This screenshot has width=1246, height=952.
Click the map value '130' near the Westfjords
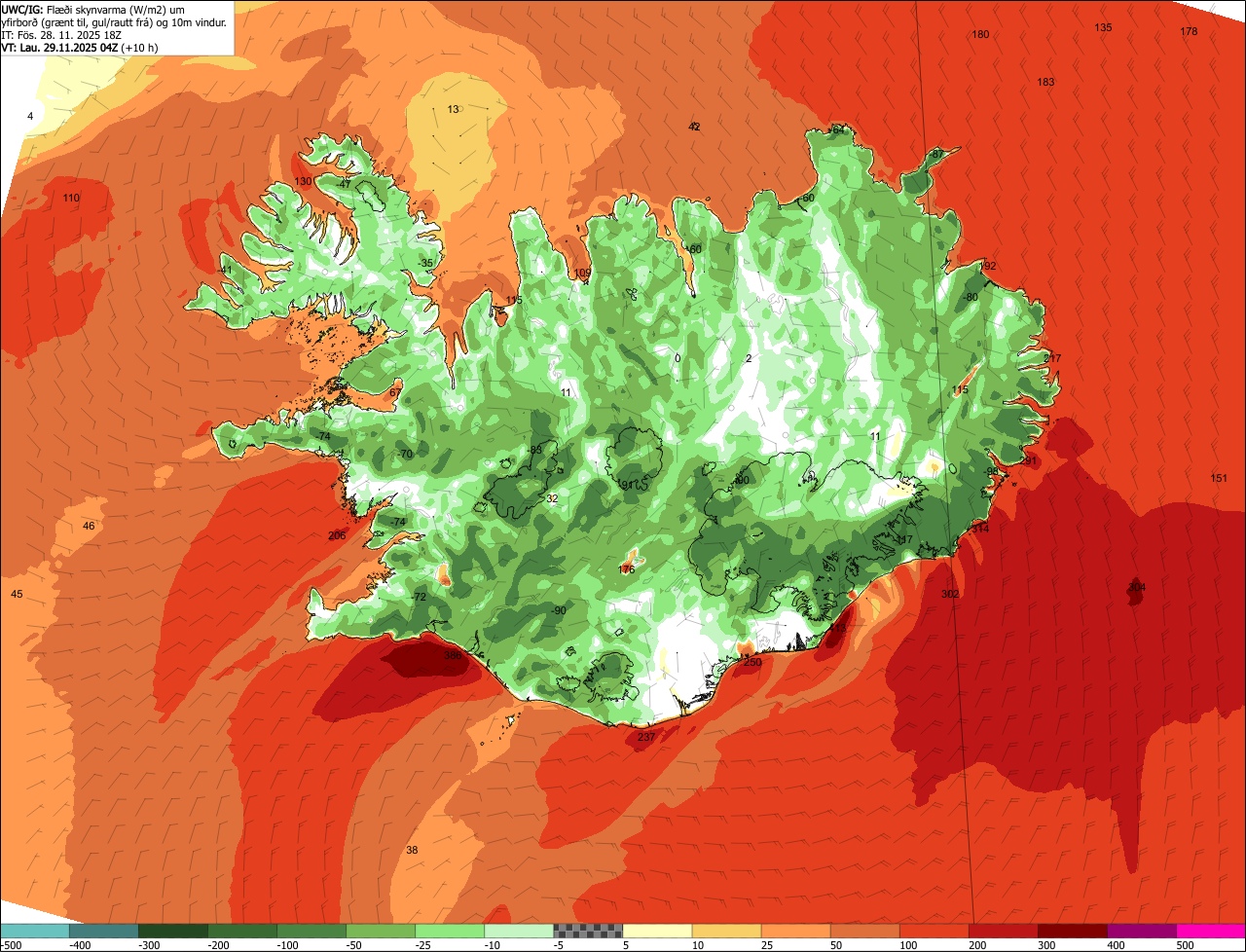(x=303, y=181)
